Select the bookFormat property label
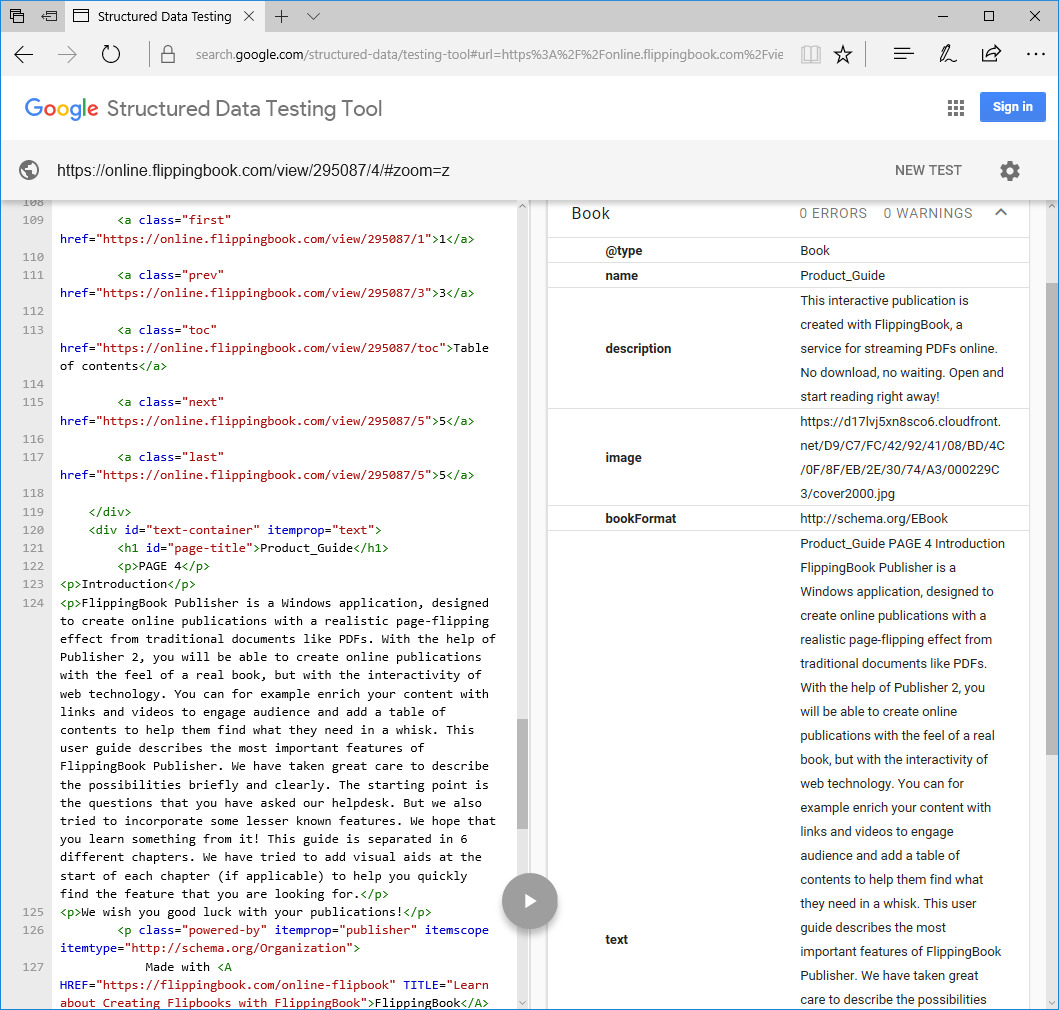Screen dimensions: 1059x1010 coord(640,519)
